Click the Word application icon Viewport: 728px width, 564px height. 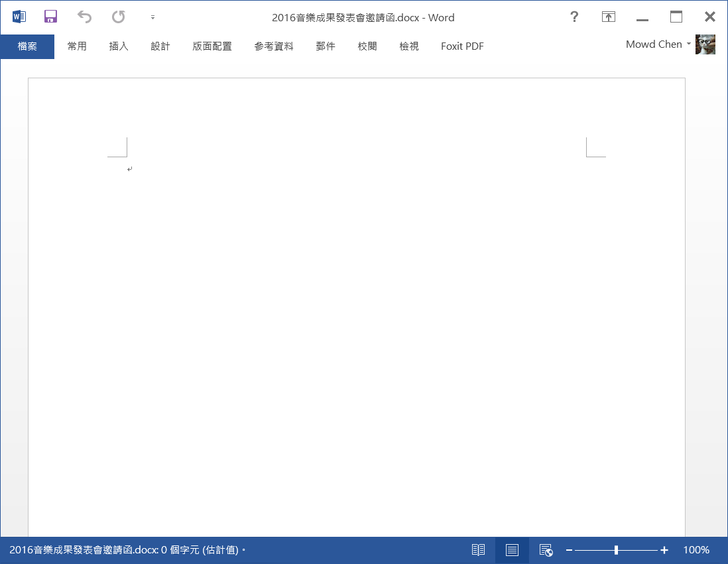[x=19, y=17]
